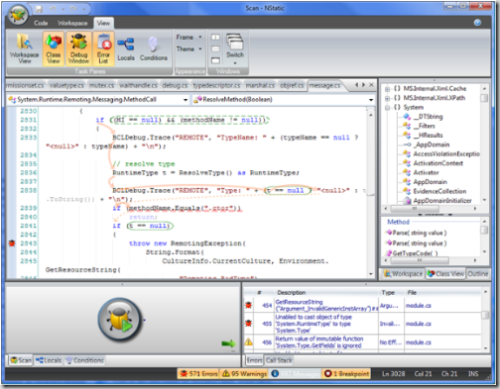Click the NStatic beetle application orb

pos(17,15)
